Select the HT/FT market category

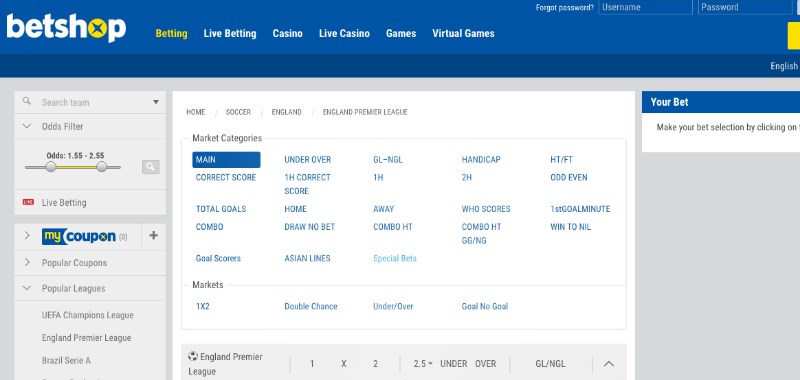tap(562, 160)
